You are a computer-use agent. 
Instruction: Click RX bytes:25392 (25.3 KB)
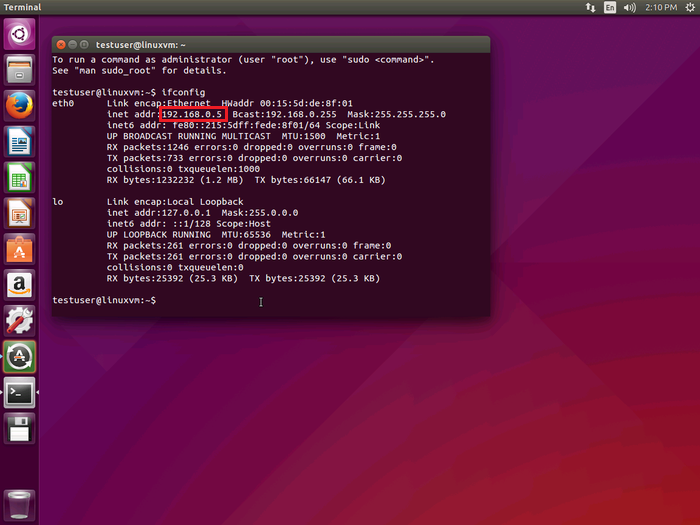[172, 279]
